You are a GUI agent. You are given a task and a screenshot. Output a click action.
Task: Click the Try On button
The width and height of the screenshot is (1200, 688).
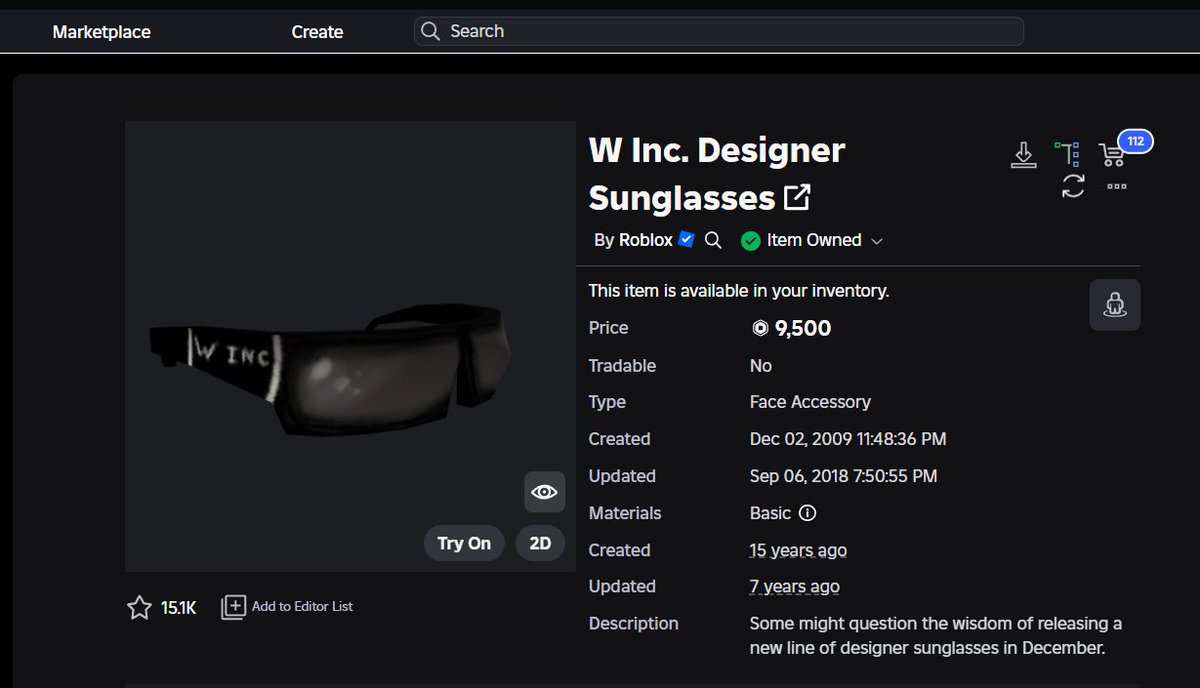tap(464, 543)
